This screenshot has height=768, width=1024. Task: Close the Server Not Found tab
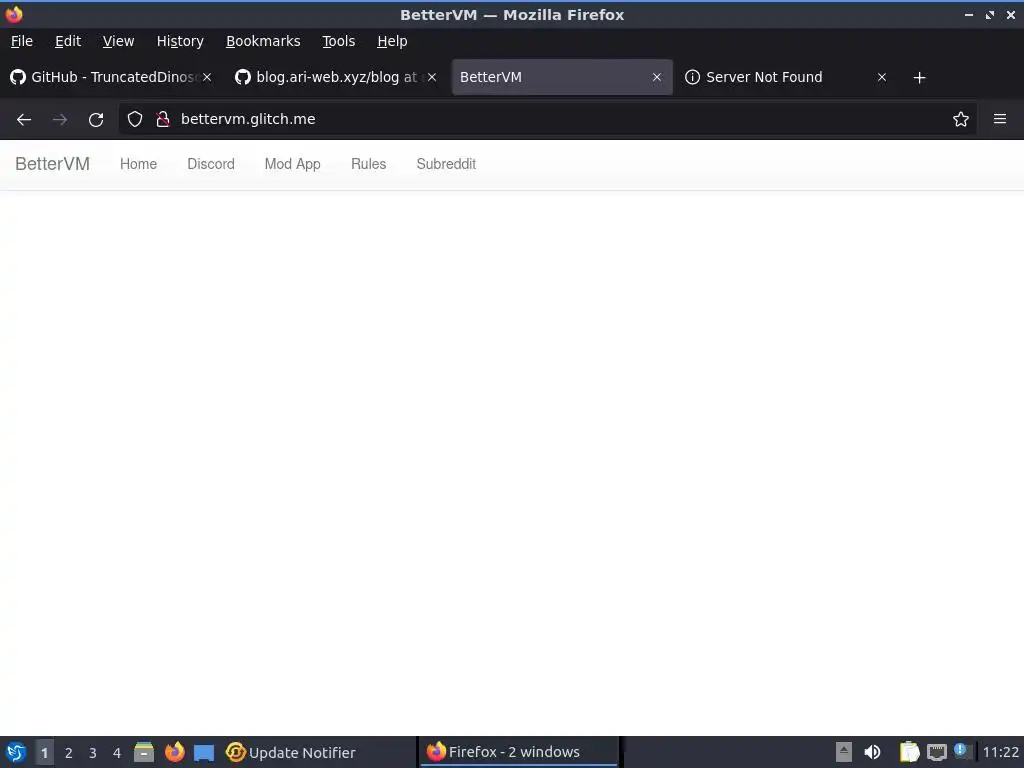point(882,77)
